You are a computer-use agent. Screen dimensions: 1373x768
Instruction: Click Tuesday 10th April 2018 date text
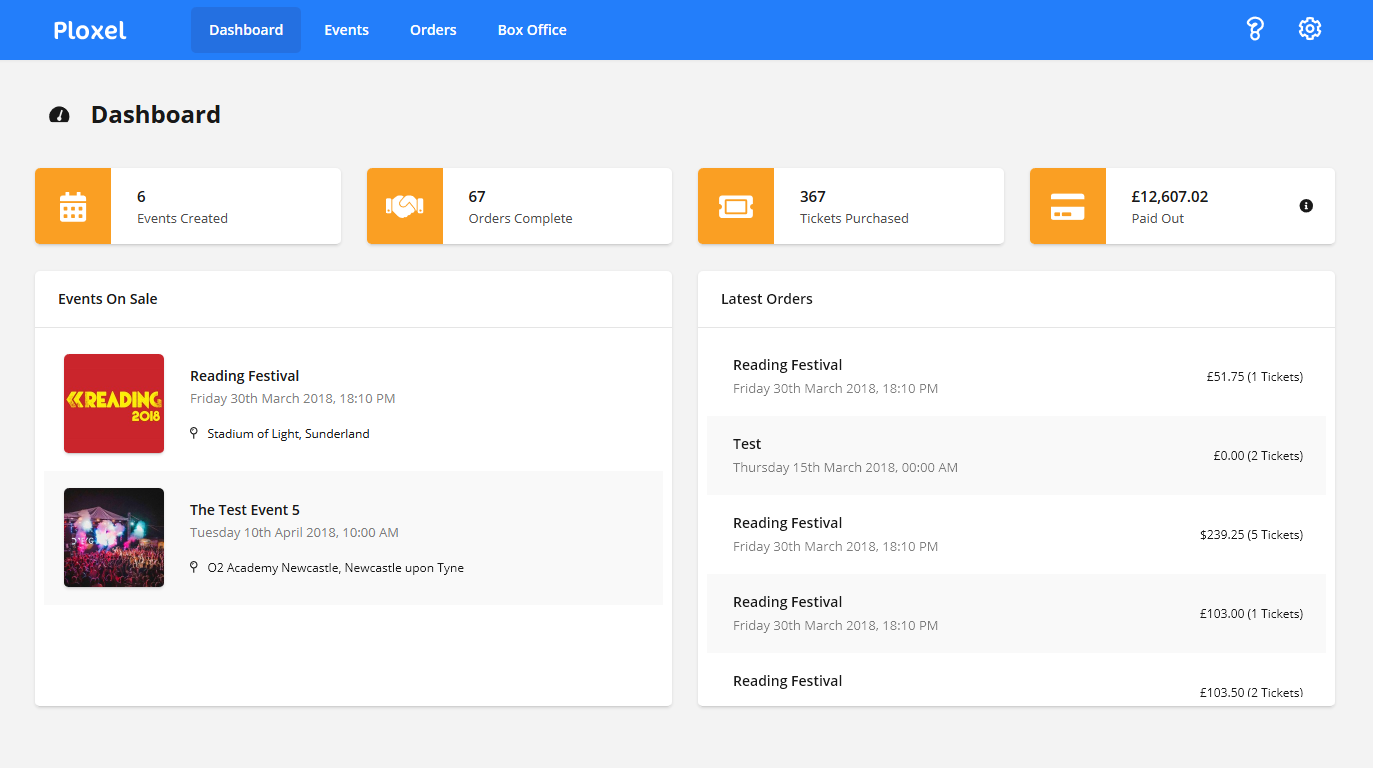pyautogui.click(x=294, y=533)
